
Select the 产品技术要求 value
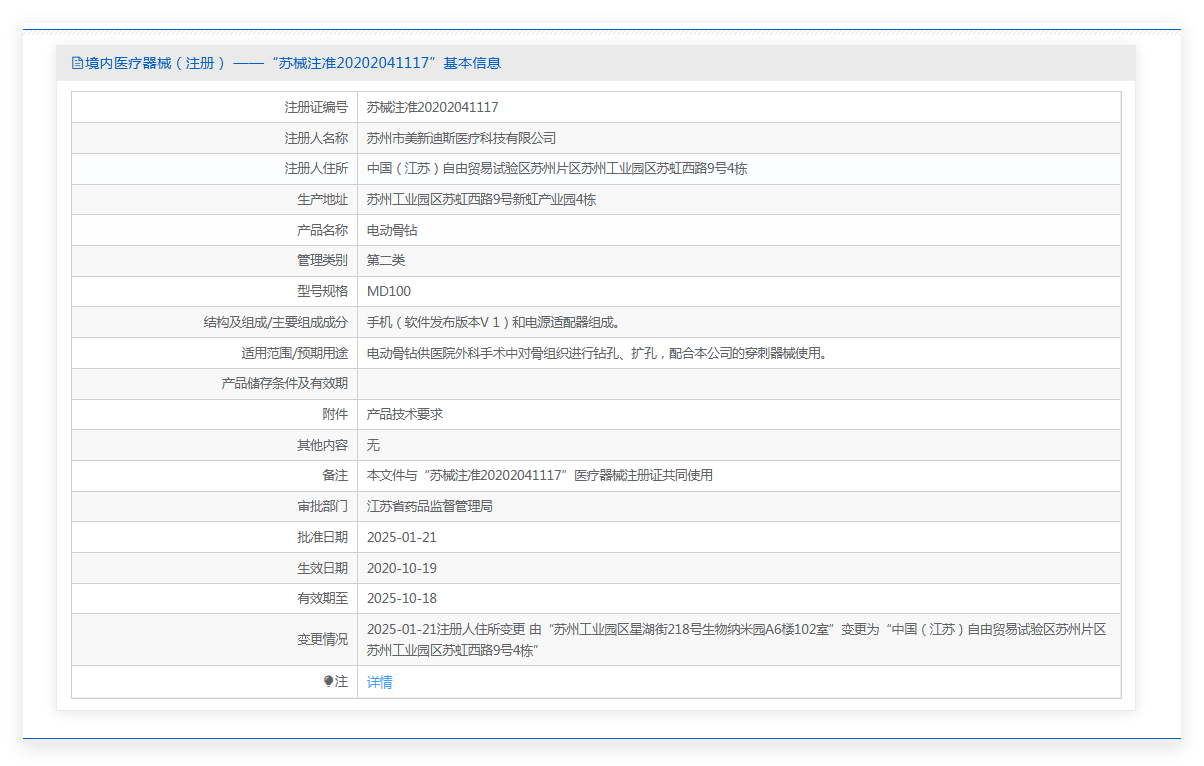click(x=405, y=414)
